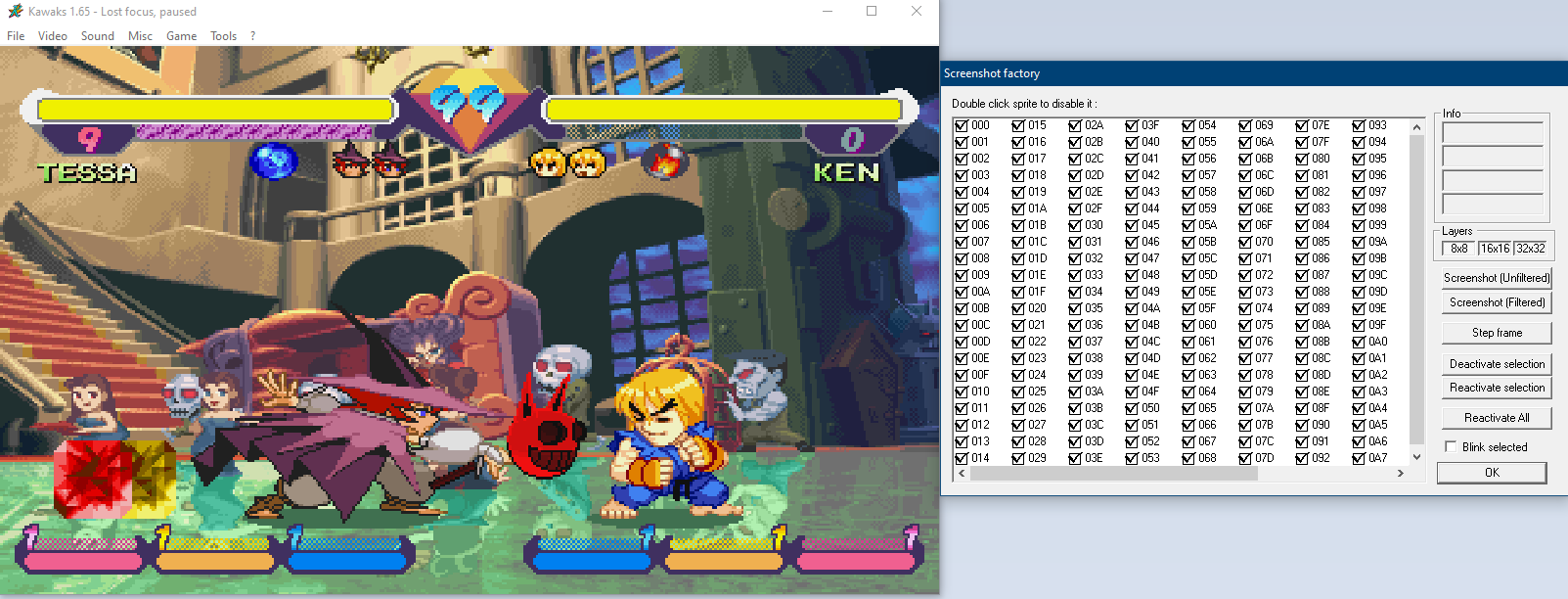Click Tessa's yellow health bar
1568x599 pixels.
coord(215,110)
